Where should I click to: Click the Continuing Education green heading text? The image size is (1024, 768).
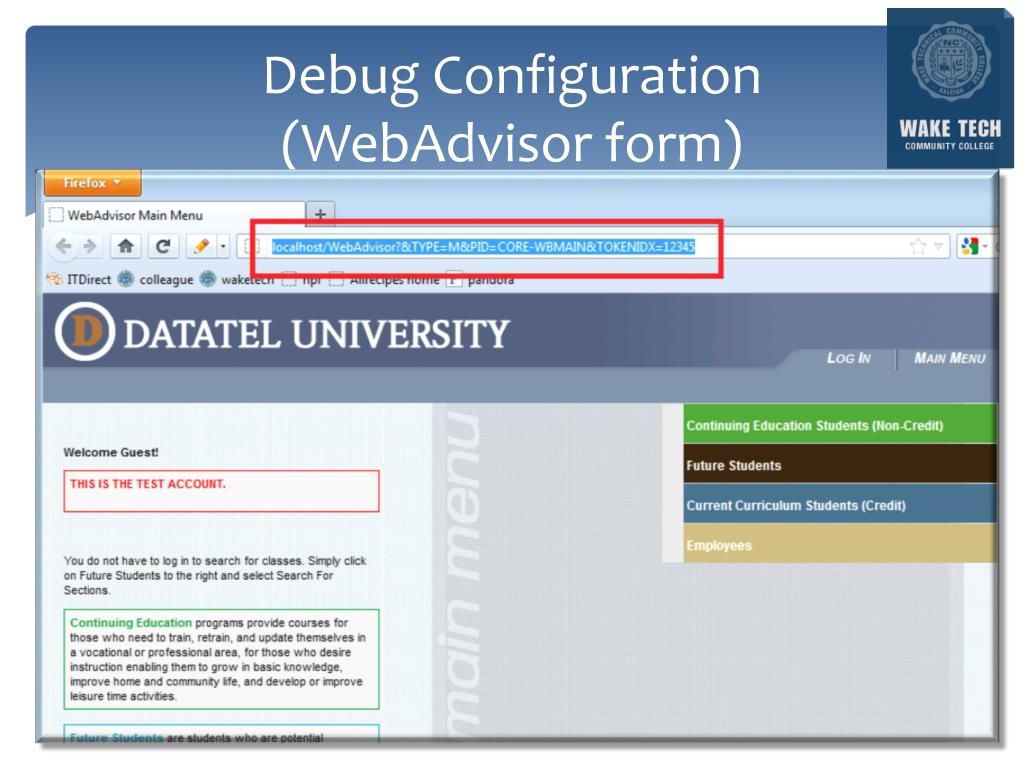(131, 622)
